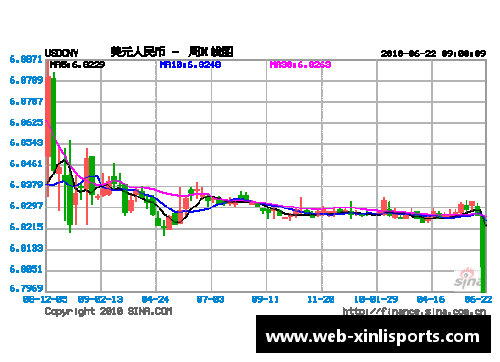Click the 09-11 date axis label

(x=265, y=299)
